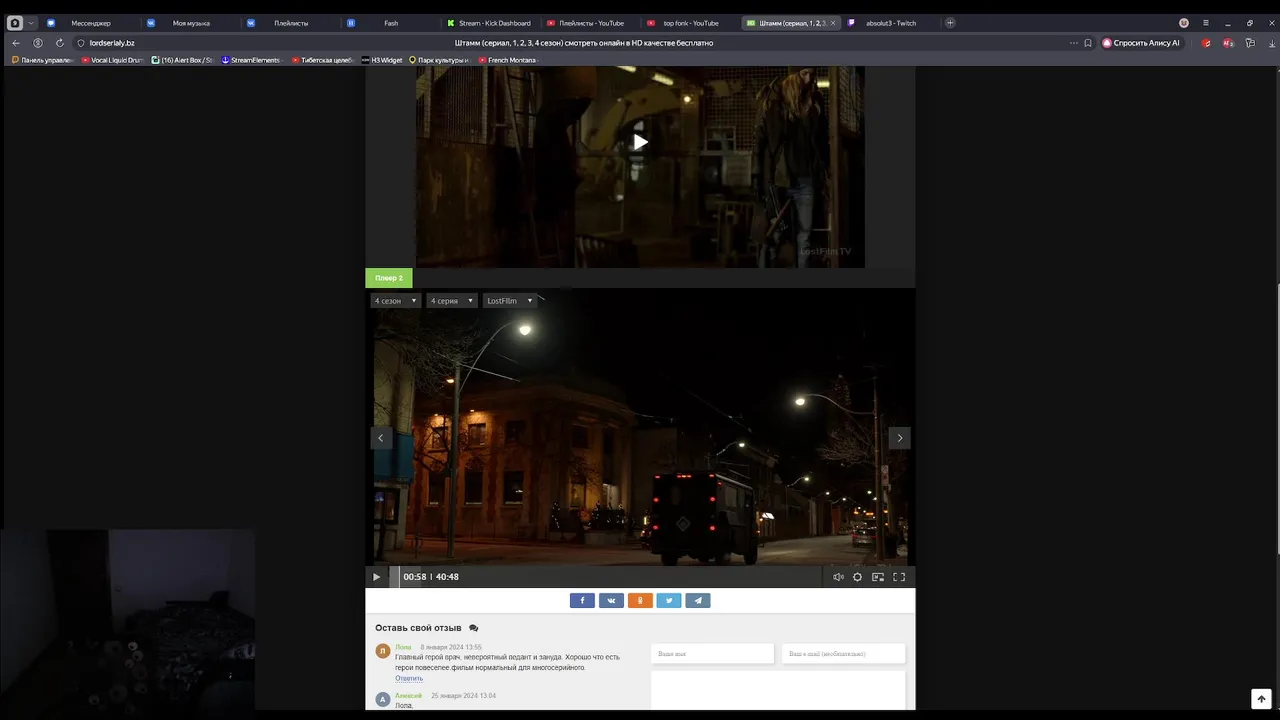Go to previous episode arrow
The width and height of the screenshot is (1280, 720).
[380, 438]
